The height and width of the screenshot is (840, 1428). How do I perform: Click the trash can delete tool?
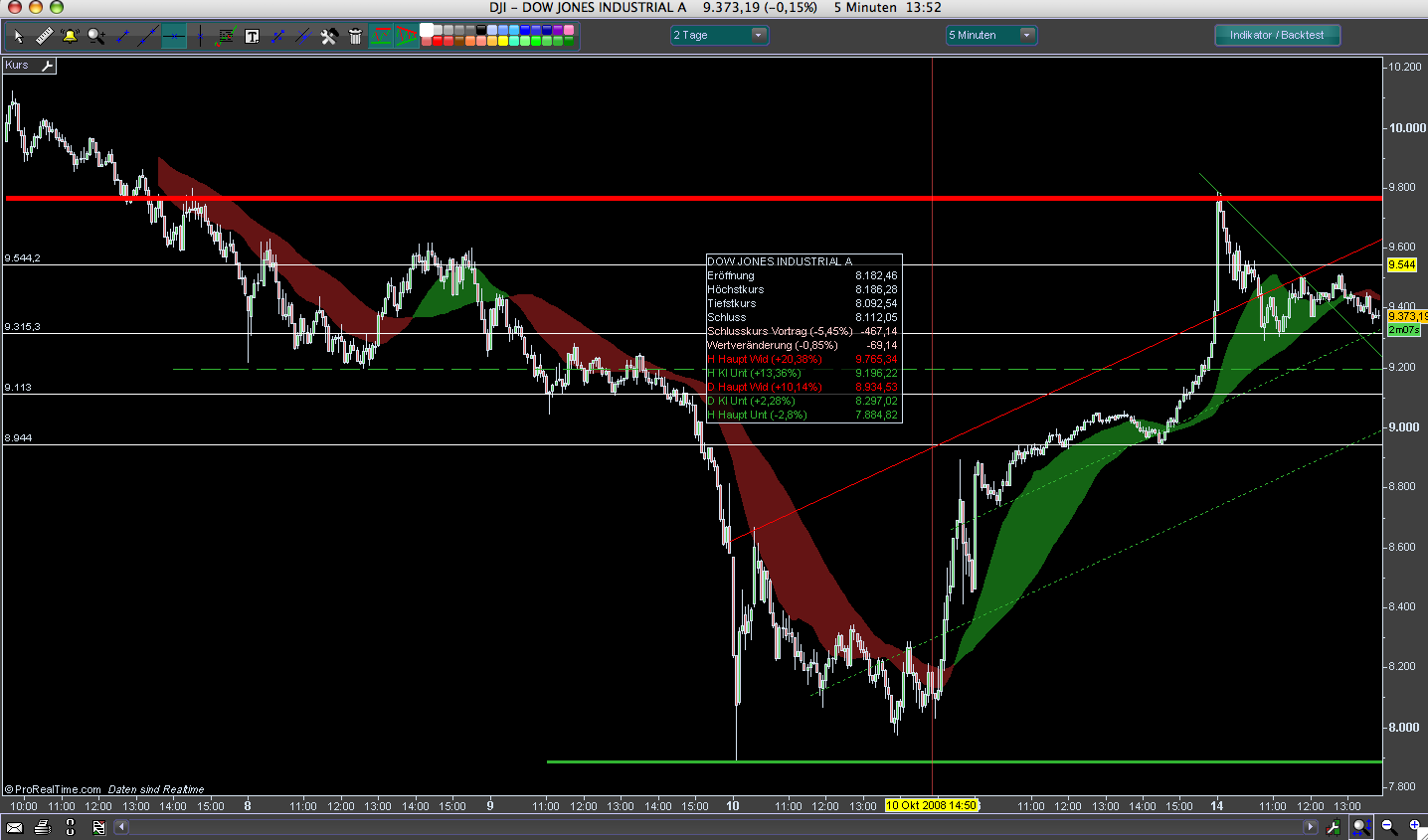click(355, 37)
